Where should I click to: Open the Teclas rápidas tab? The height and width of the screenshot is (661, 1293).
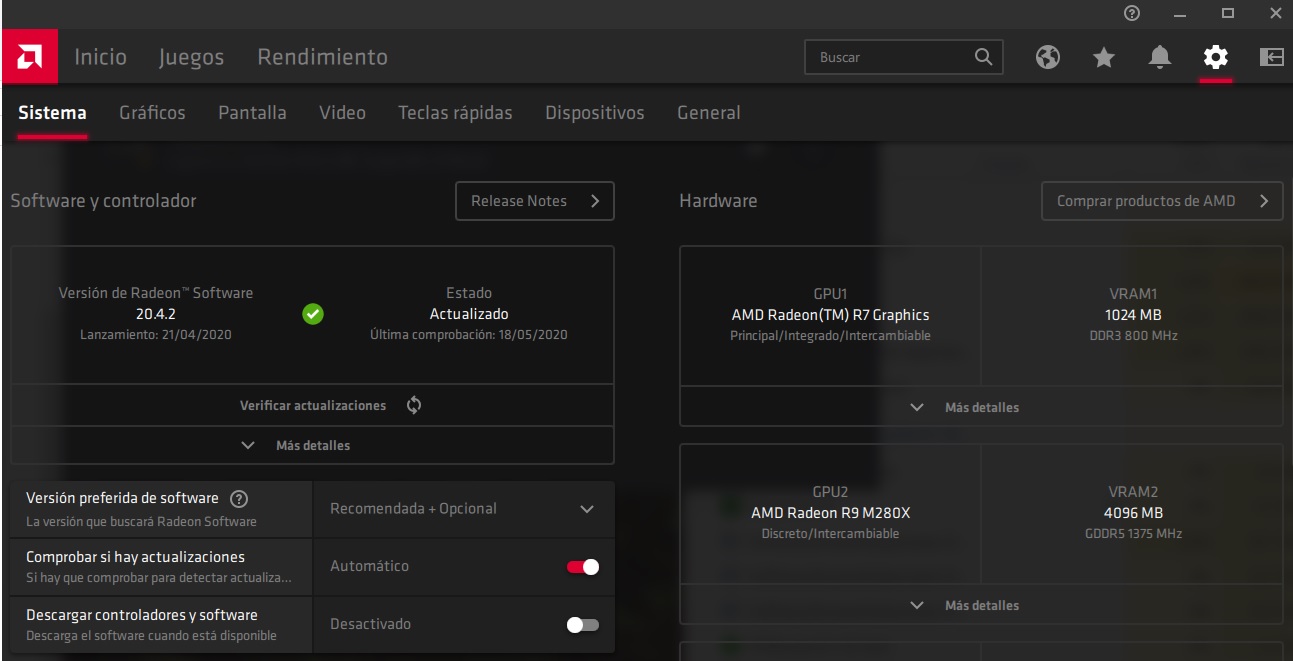pos(455,113)
